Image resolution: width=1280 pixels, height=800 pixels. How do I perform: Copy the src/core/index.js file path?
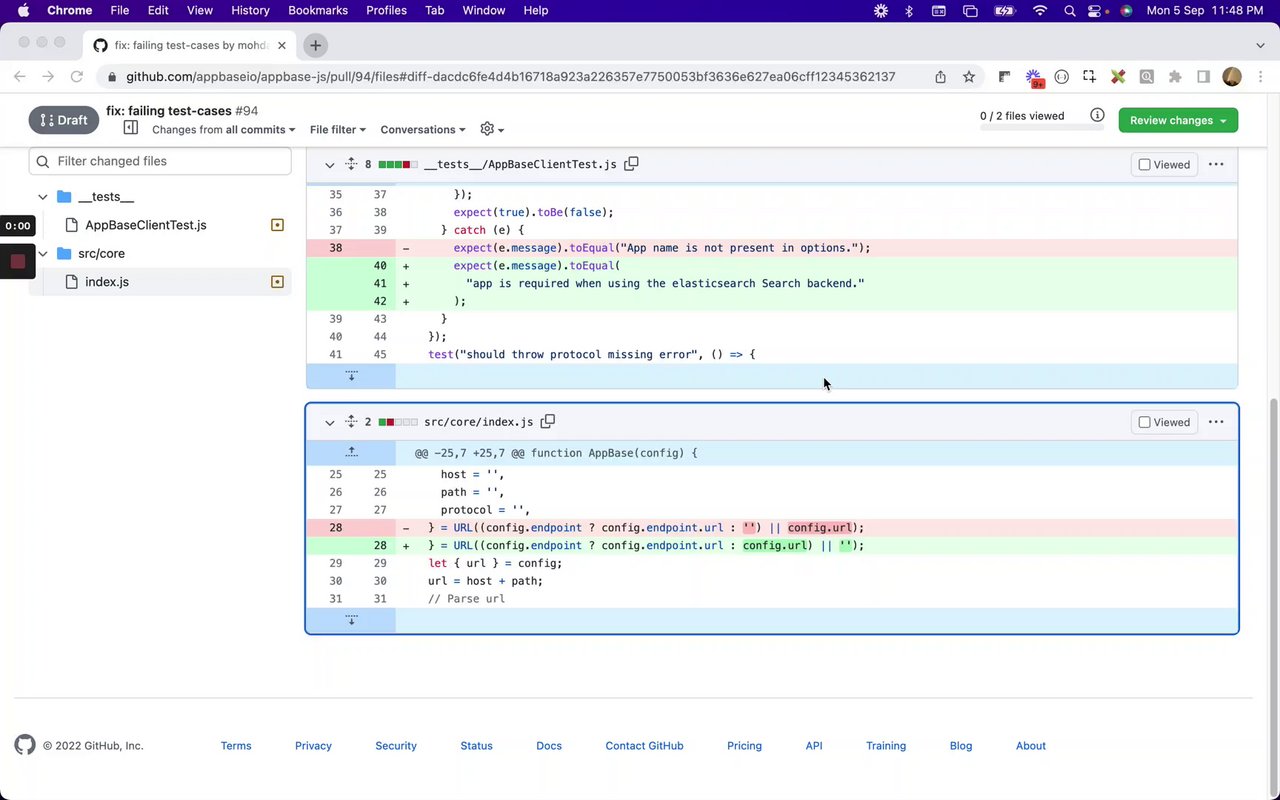[x=548, y=422]
